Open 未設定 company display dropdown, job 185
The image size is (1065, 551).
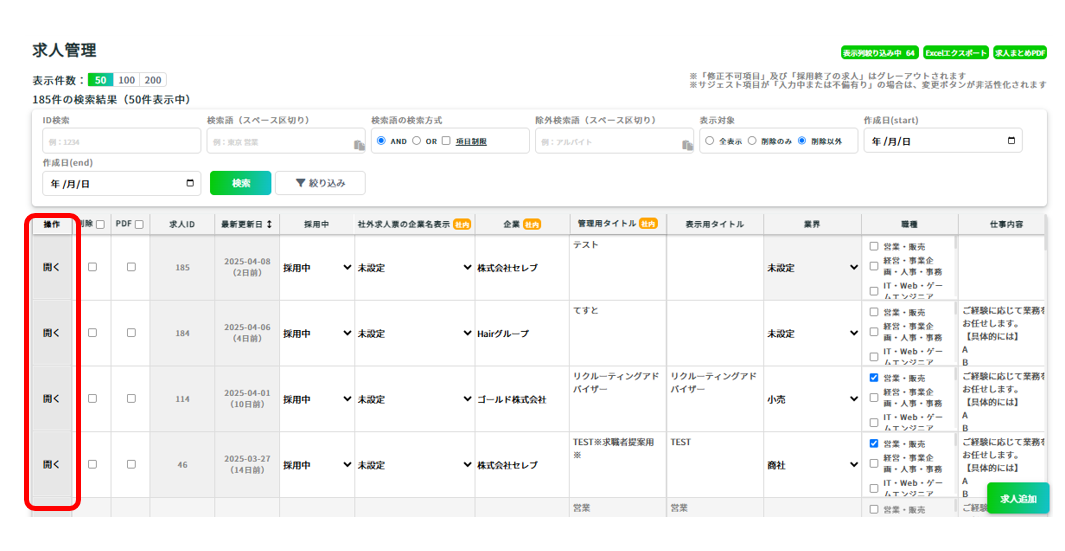coord(414,268)
